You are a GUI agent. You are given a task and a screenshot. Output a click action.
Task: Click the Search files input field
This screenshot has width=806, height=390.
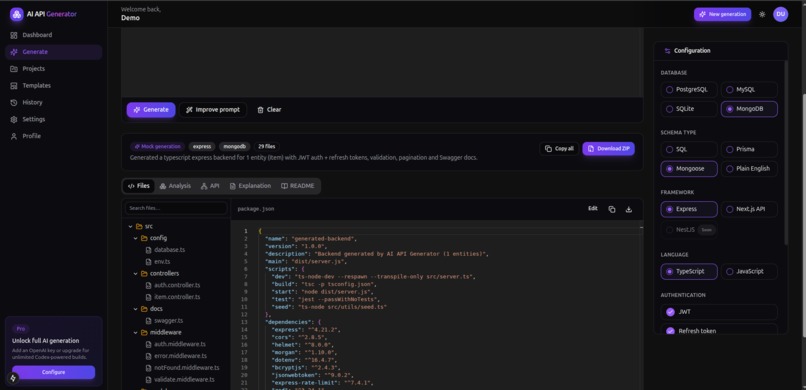176,208
